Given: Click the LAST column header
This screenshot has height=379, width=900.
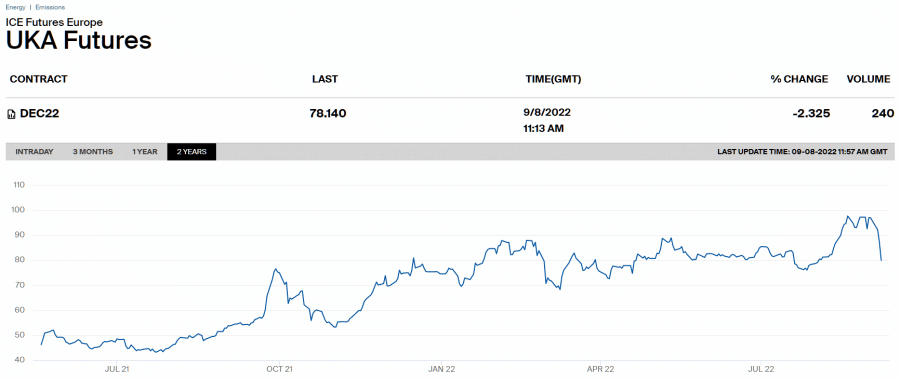Looking at the screenshot, I should tap(325, 79).
